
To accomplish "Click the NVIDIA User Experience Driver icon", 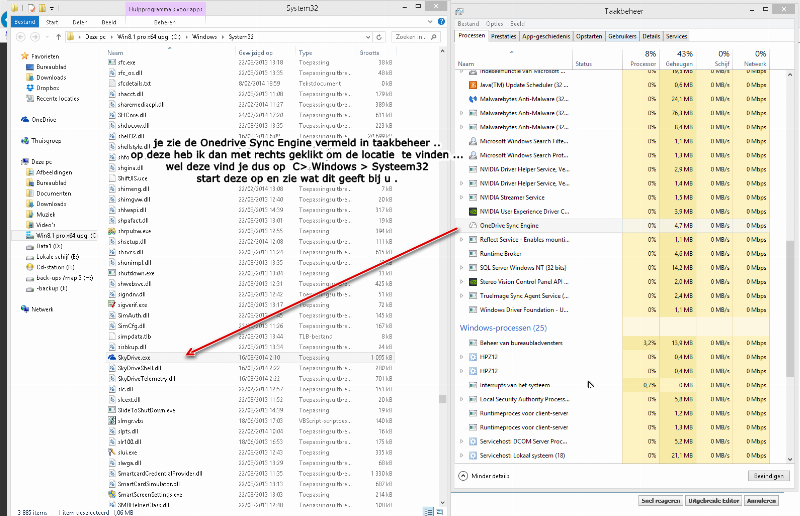I will coord(473,211).
